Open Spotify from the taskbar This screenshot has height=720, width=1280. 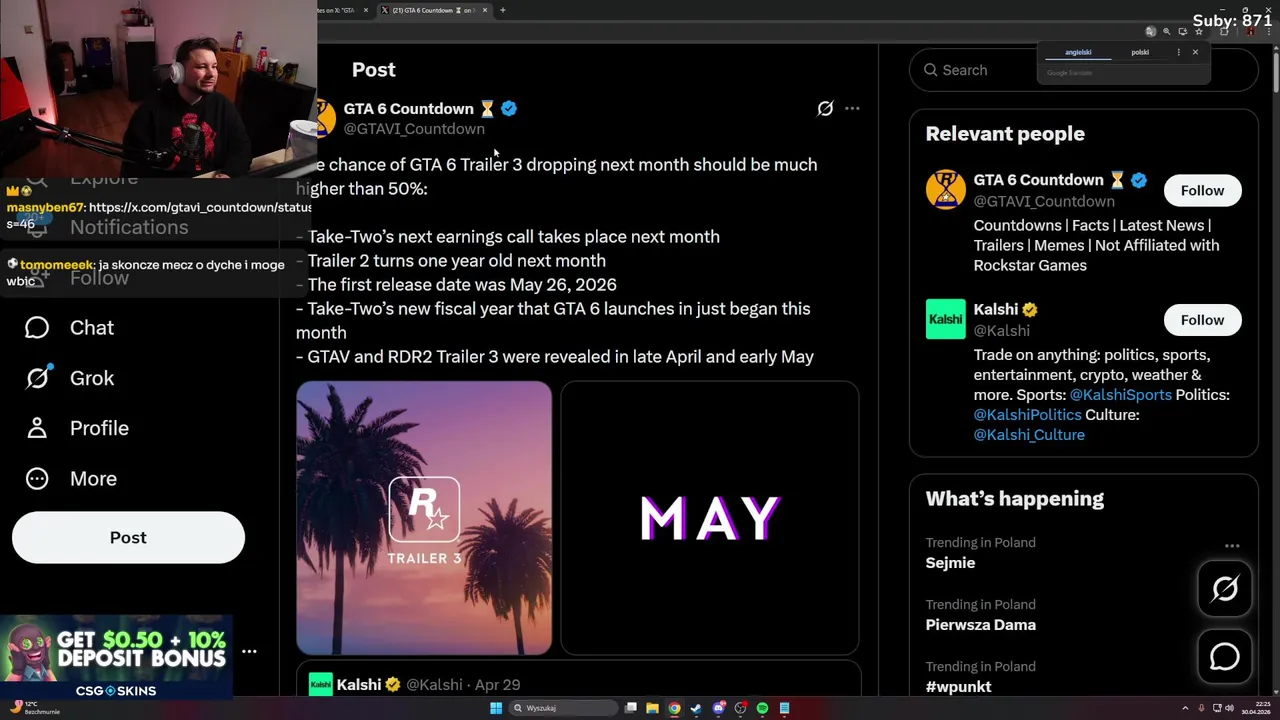click(x=762, y=708)
